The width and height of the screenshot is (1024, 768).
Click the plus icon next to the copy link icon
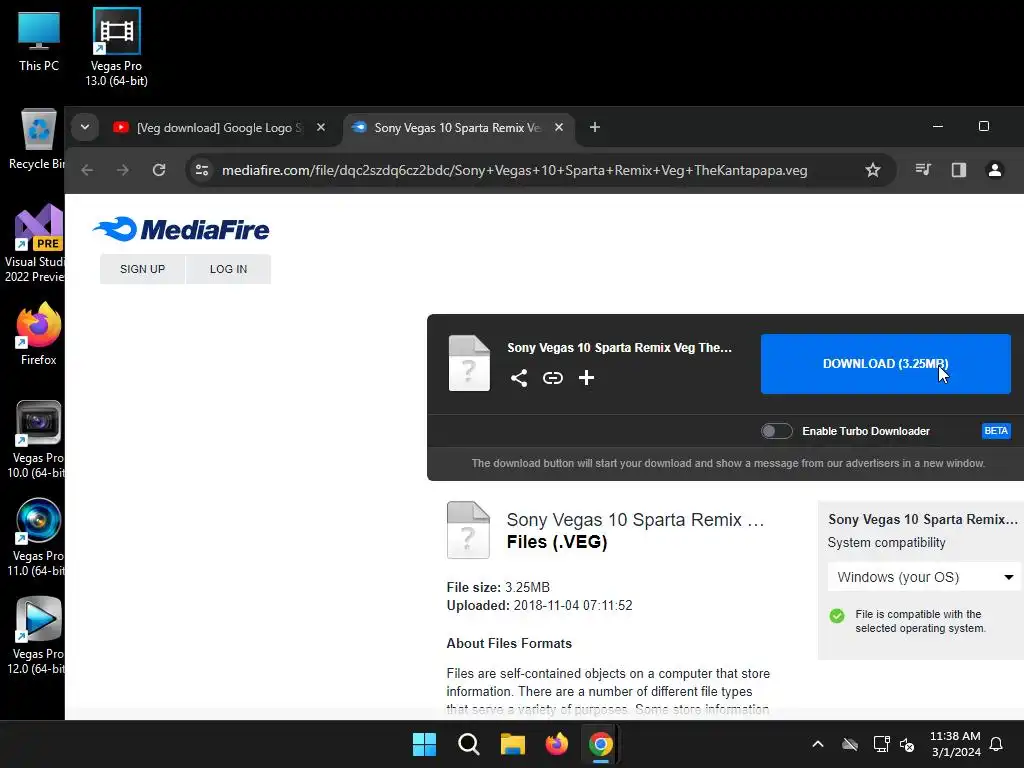pyautogui.click(x=586, y=377)
